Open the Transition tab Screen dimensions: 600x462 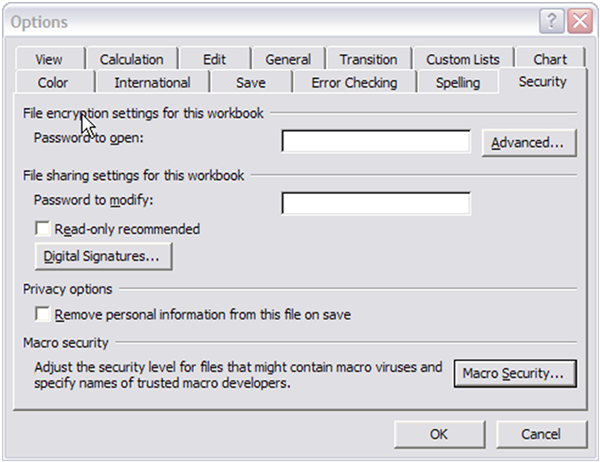(368, 60)
